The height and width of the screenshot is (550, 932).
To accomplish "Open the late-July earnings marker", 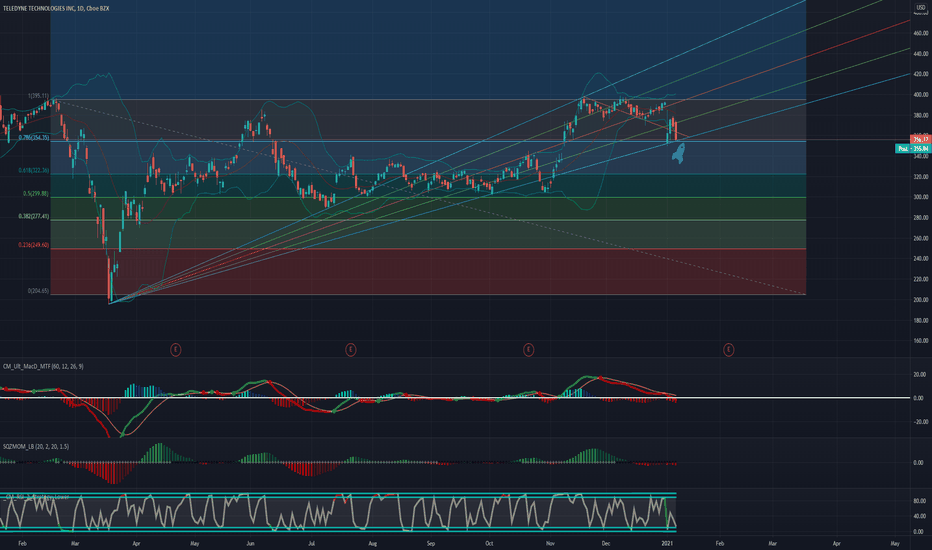I will click(x=351, y=350).
